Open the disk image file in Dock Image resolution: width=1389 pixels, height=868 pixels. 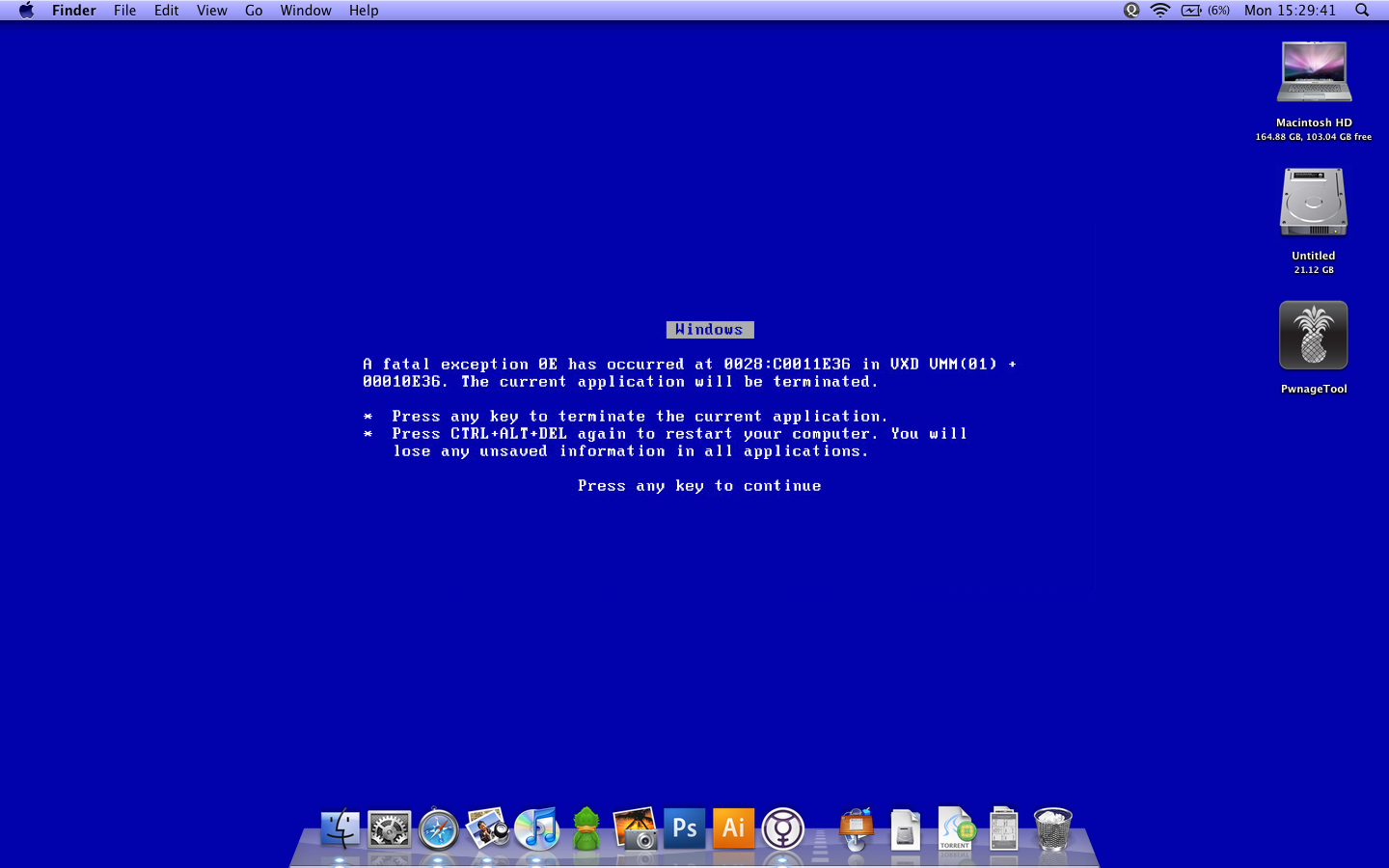tap(905, 828)
